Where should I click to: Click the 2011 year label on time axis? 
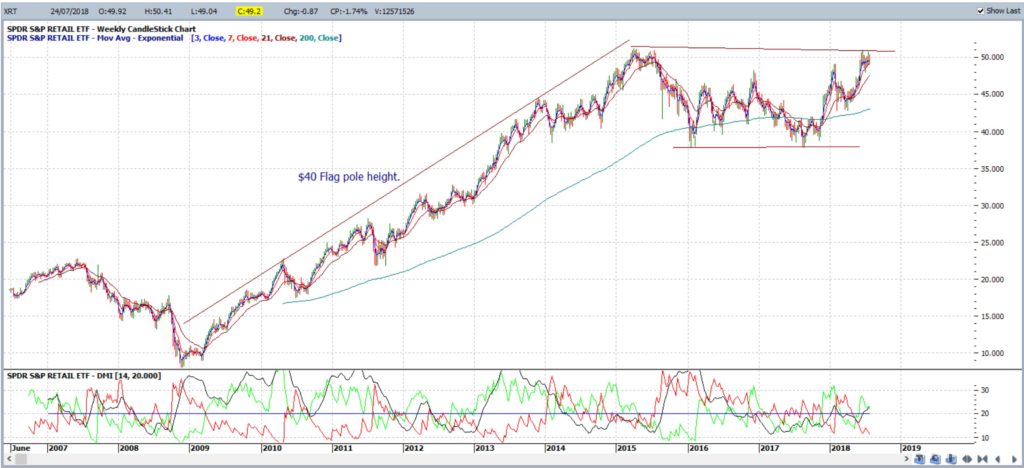pyautogui.click(x=343, y=448)
